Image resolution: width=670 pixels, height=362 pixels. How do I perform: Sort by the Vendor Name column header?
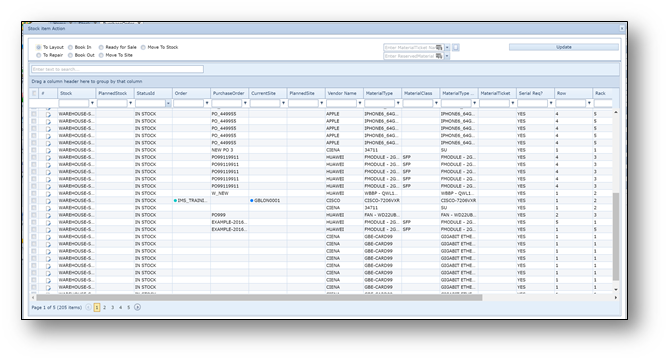[x=344, y=93]
